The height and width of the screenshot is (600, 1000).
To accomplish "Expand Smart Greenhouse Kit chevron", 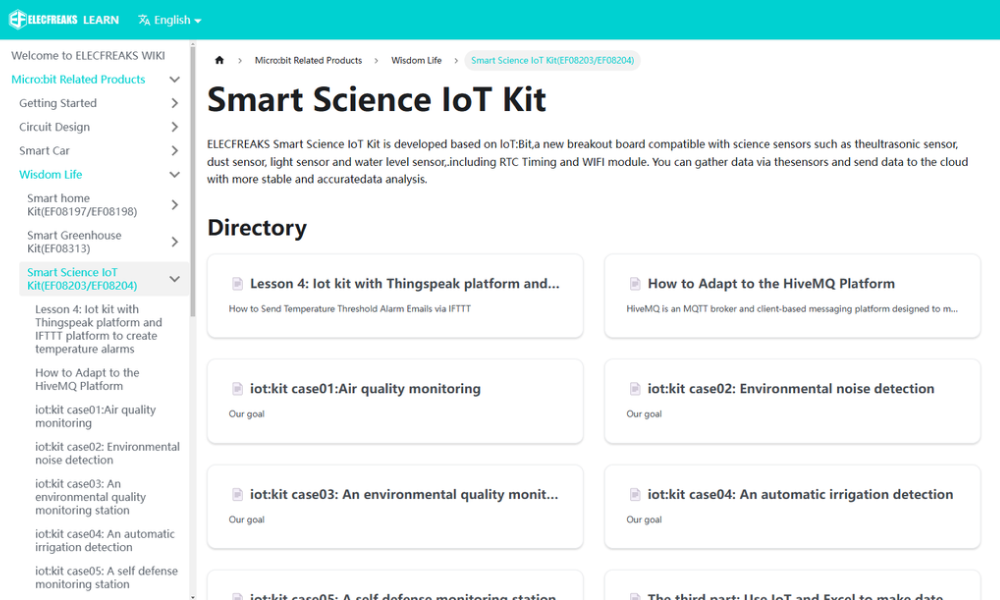I will coord(174,242).
